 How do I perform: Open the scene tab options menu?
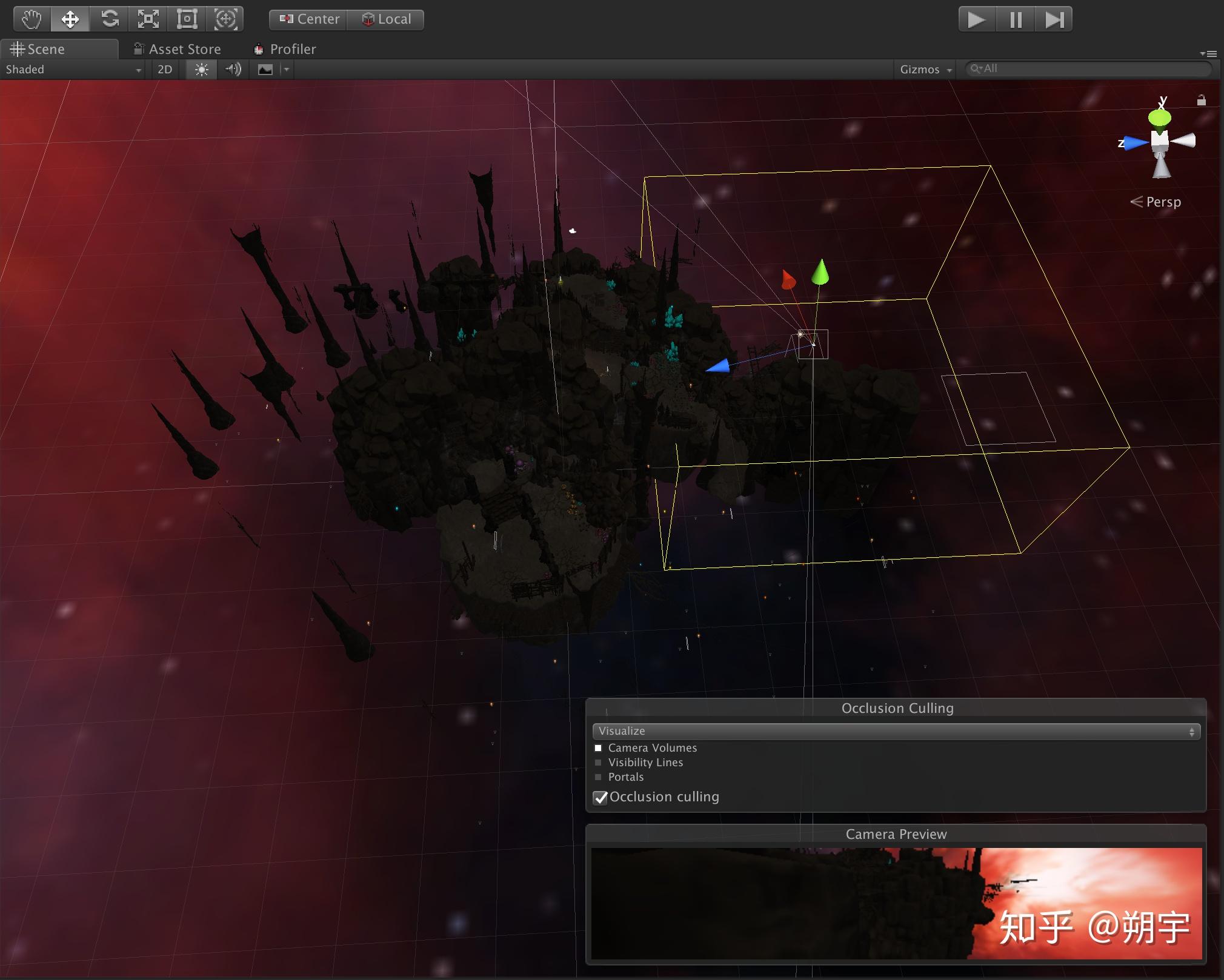(1208, 53)
